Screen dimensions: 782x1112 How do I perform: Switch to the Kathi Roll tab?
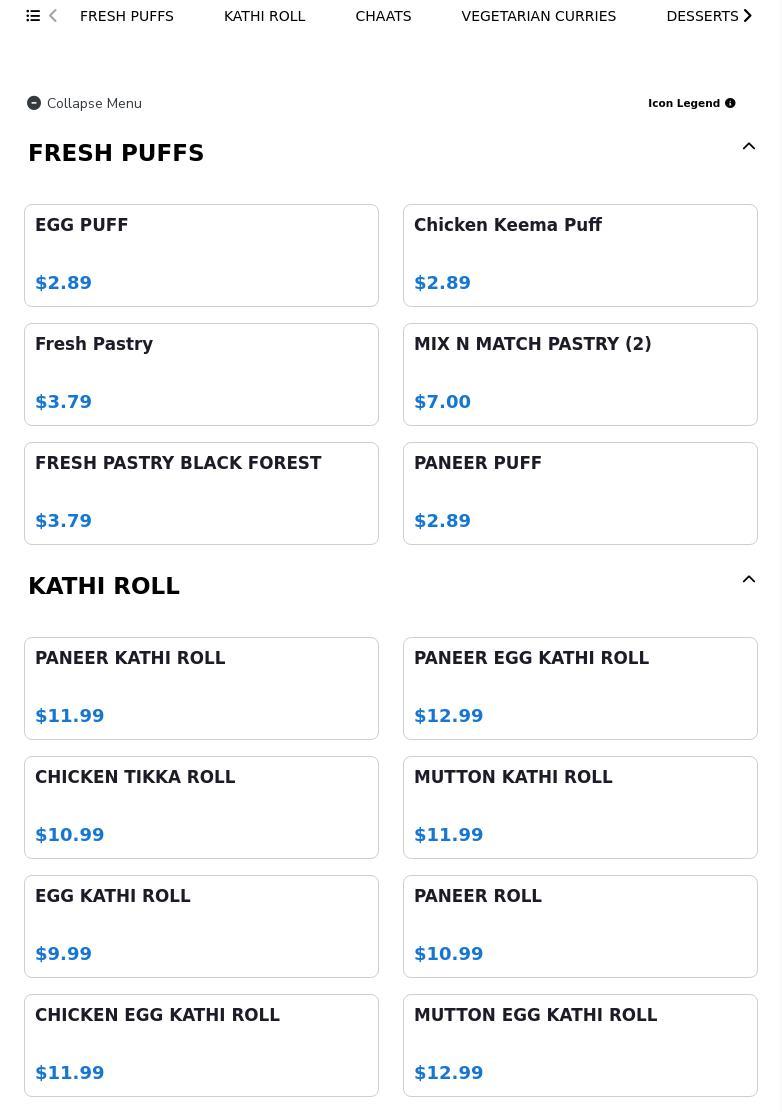pyautogui.click(x=264, y=16)
